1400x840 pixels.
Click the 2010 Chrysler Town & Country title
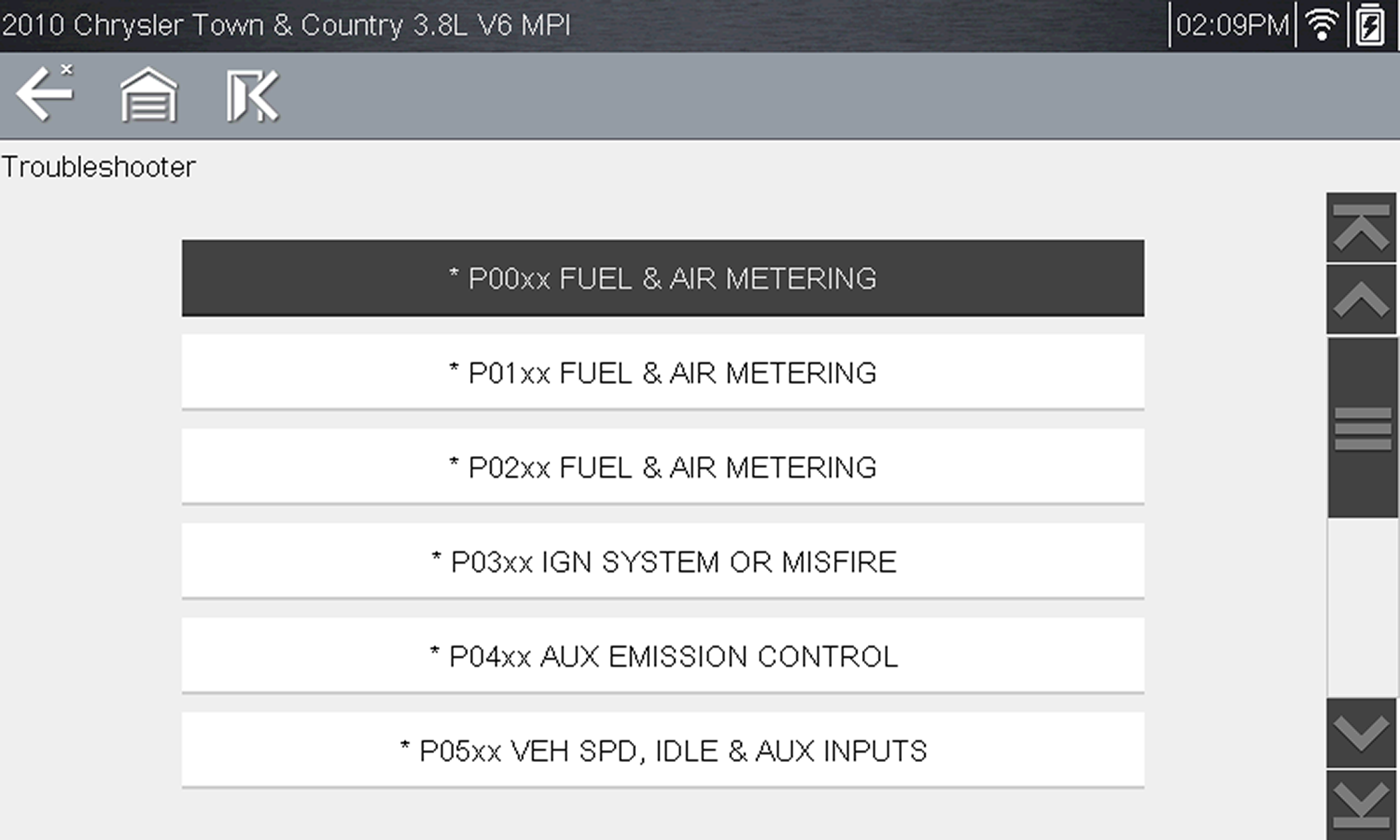[x=286, y=25]
